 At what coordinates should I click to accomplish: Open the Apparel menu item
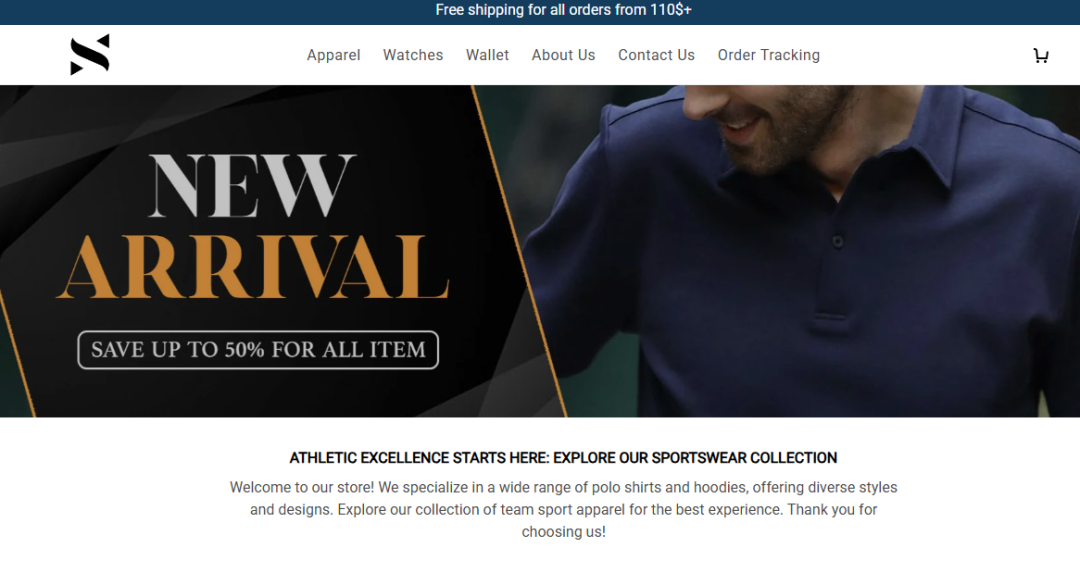(x=333, y=55)
